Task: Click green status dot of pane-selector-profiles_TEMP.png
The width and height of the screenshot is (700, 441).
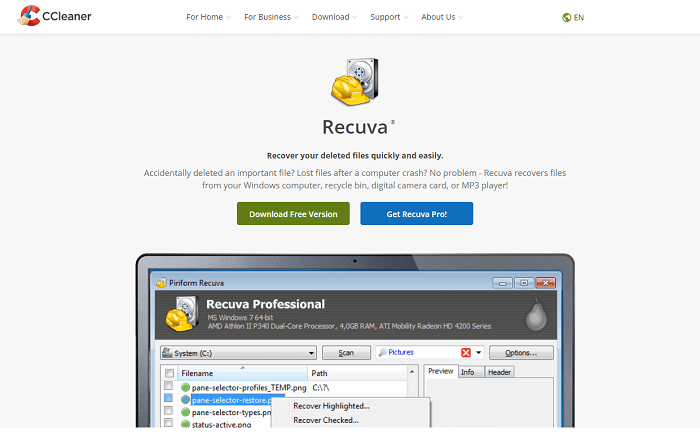Action: [x=185, y=387]
